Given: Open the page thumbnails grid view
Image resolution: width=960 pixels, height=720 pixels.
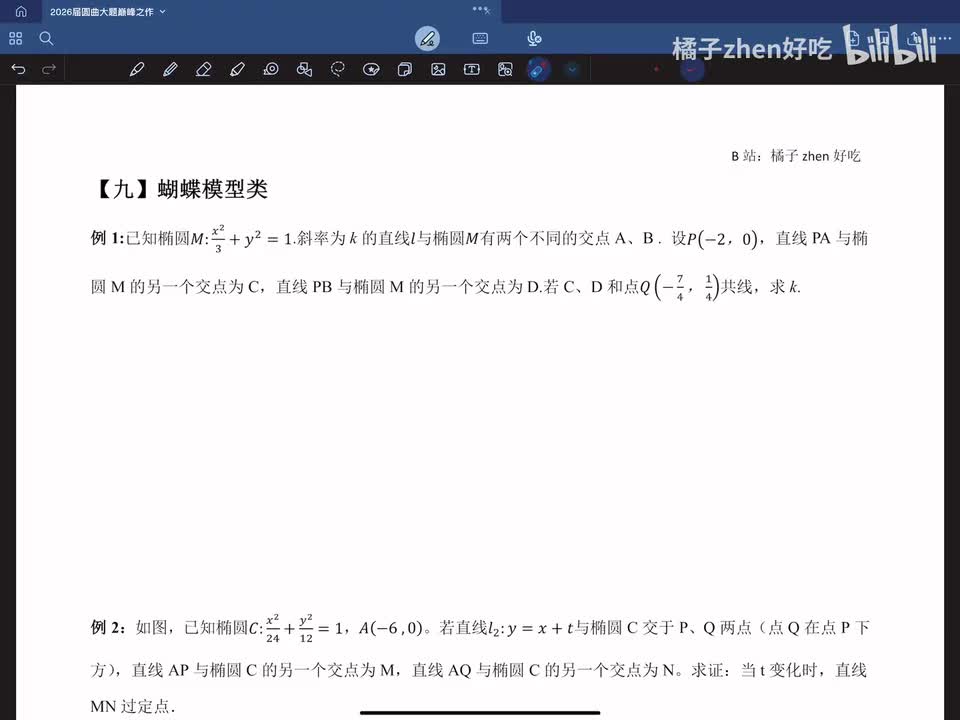Looking at the screenshot, I should coord(16,39).
